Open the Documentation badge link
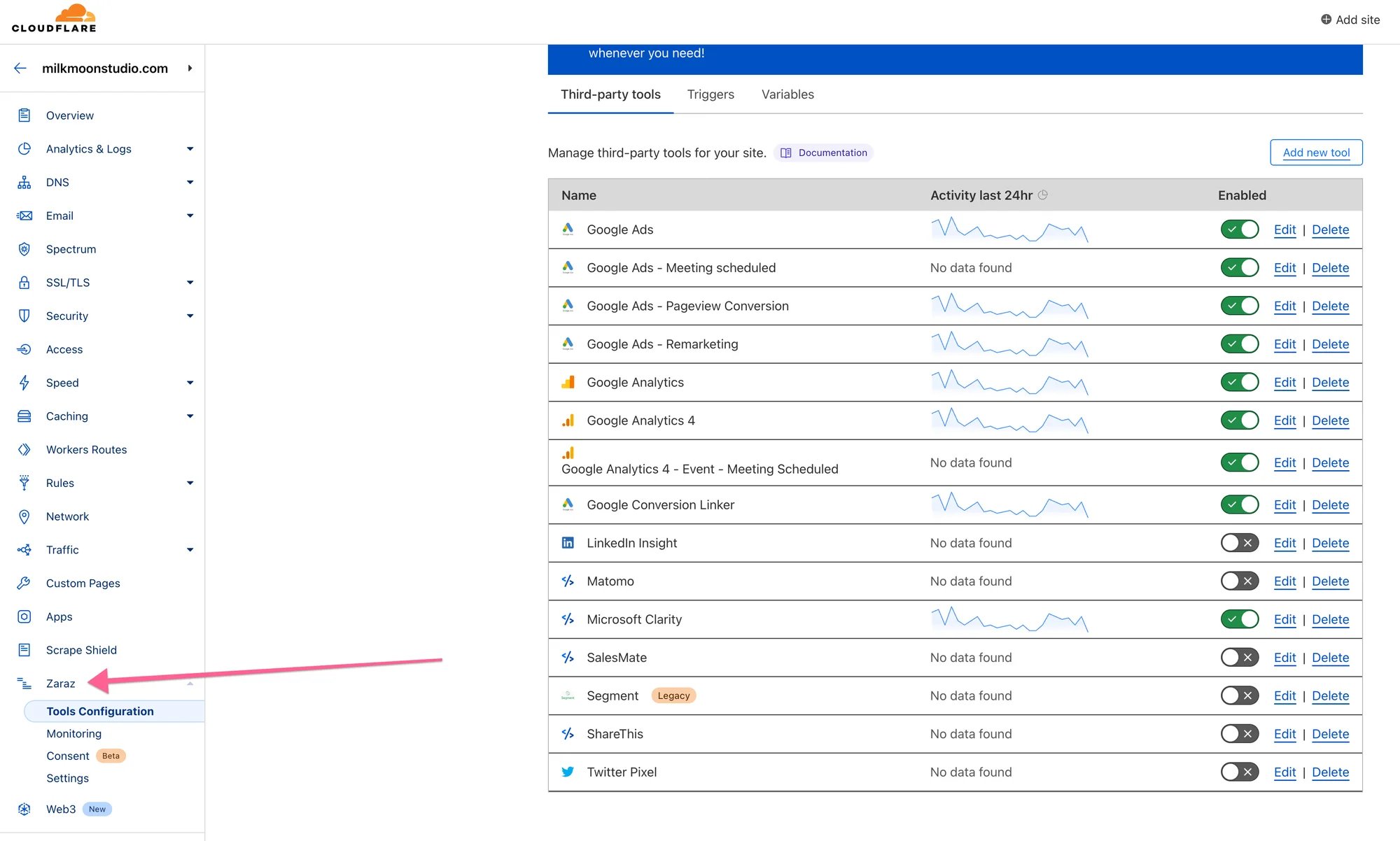 tap(823, 153)
